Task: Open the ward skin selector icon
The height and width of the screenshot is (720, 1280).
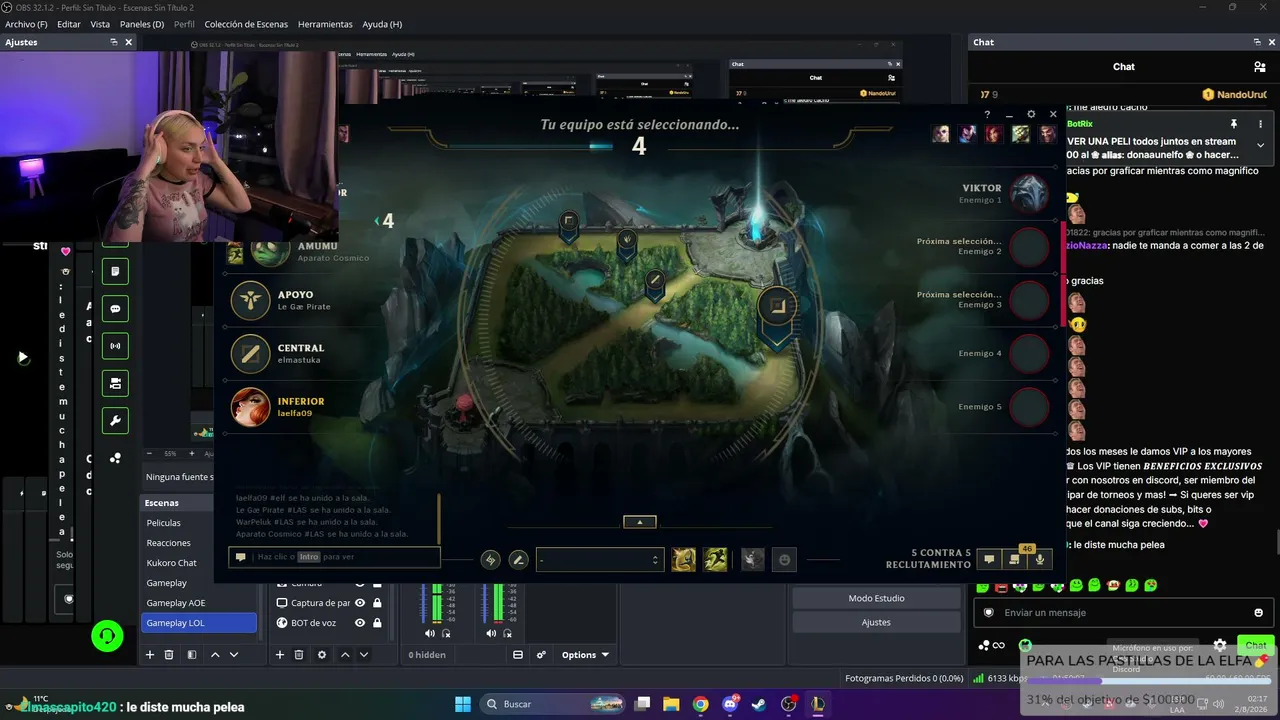Action: click(753, 560)
